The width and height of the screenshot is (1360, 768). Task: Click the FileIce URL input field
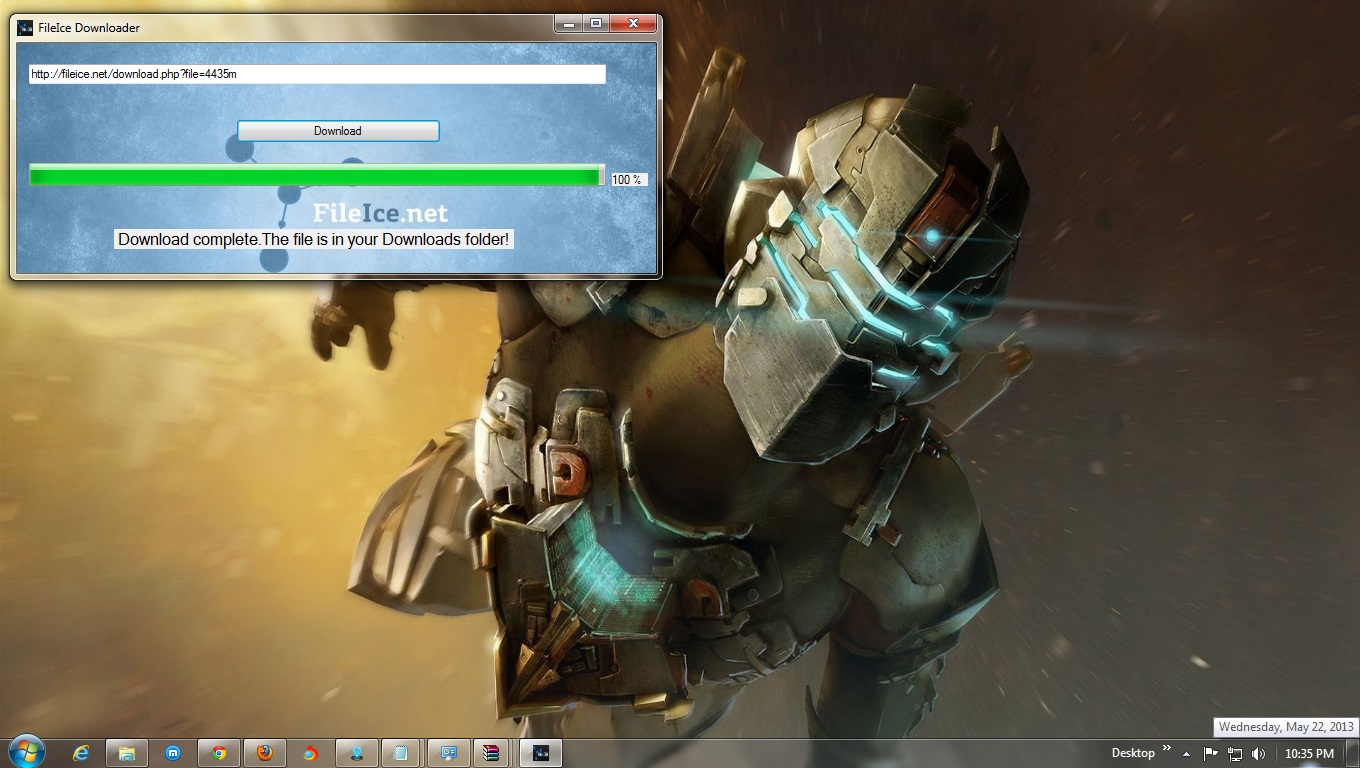317,74
